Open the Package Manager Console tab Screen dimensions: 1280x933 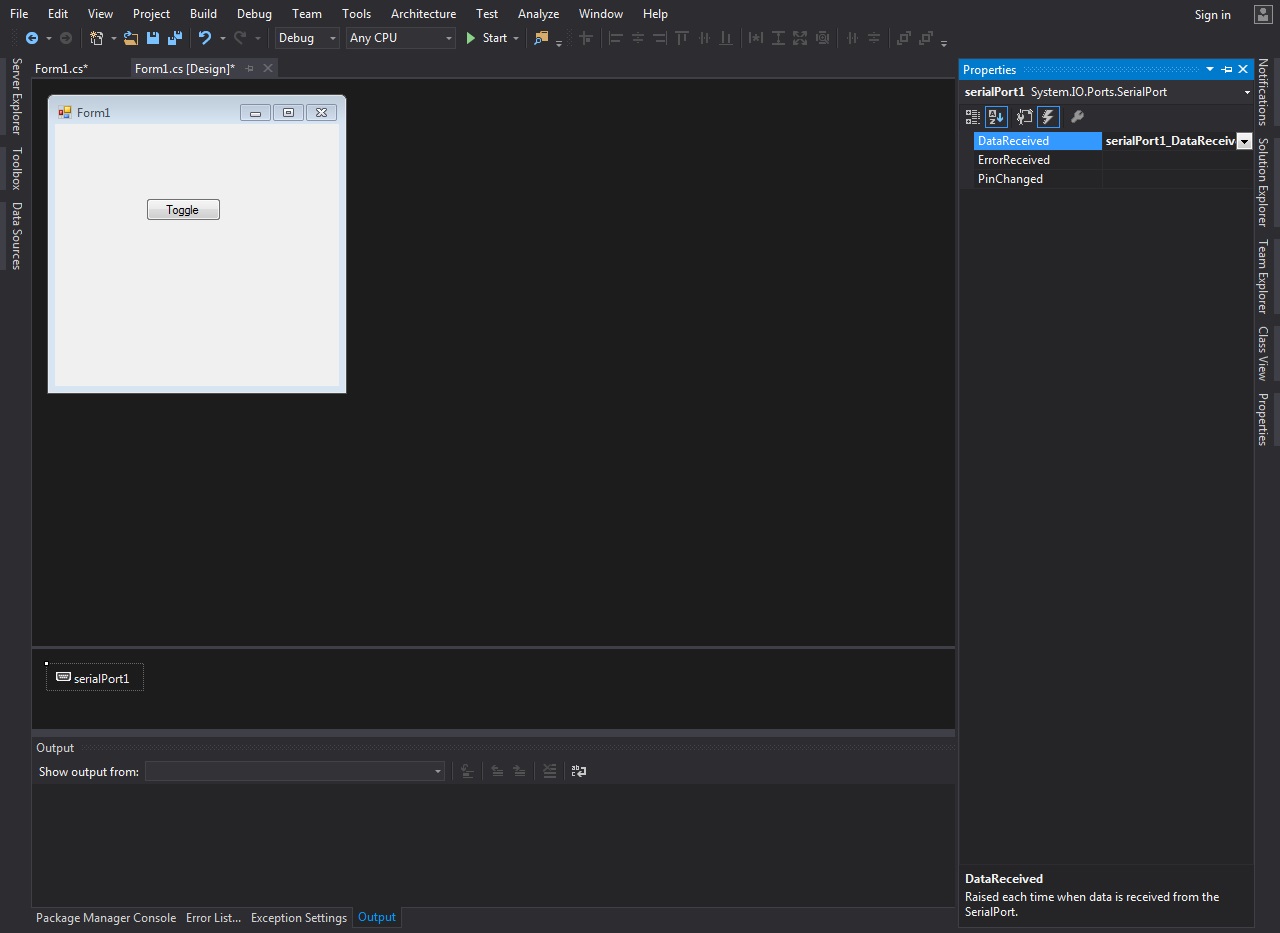[x=106, y=917]
